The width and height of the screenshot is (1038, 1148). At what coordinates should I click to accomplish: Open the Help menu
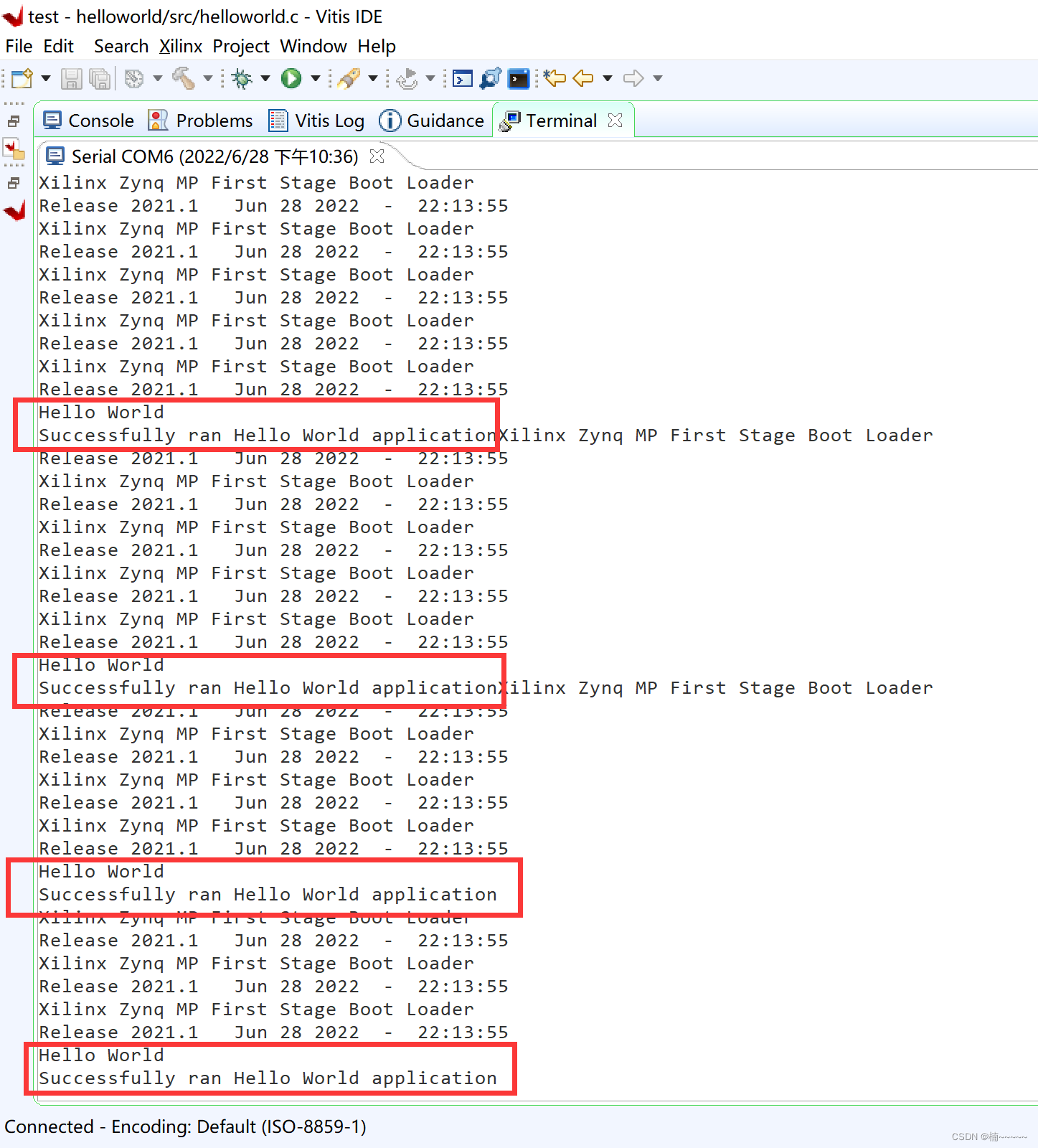377,47
